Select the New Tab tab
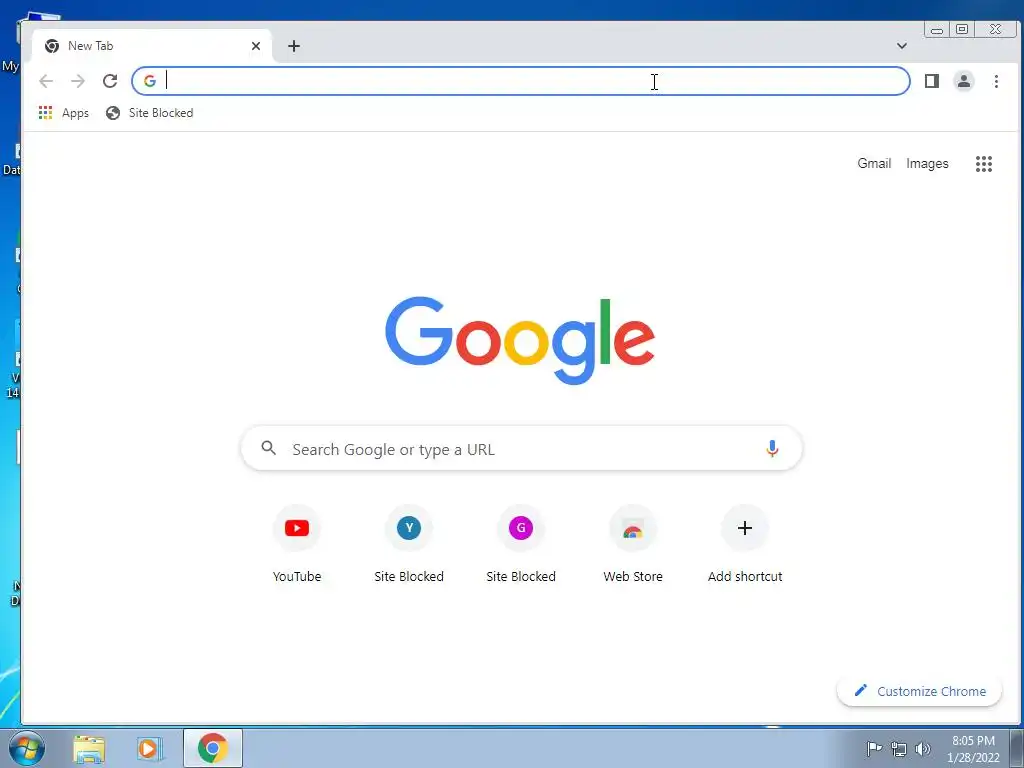Viewport: 1024px width, 768px height. coord(152,46)
